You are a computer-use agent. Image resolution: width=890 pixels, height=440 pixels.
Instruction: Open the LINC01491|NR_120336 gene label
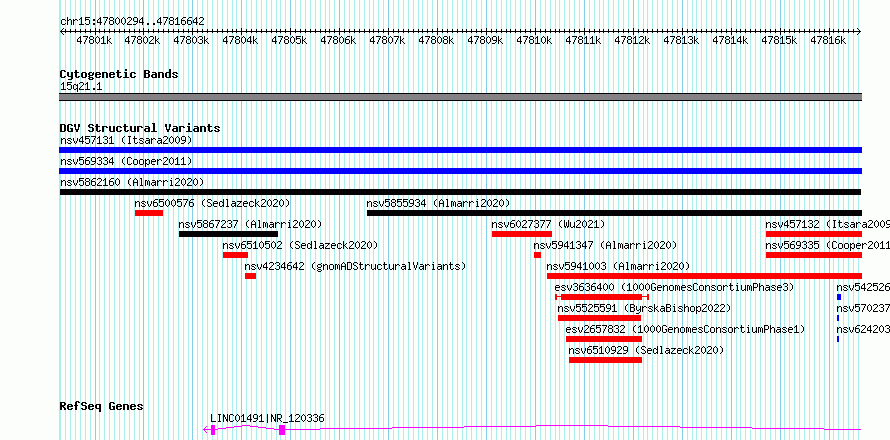pyautogui.click(x=267, y=418)
